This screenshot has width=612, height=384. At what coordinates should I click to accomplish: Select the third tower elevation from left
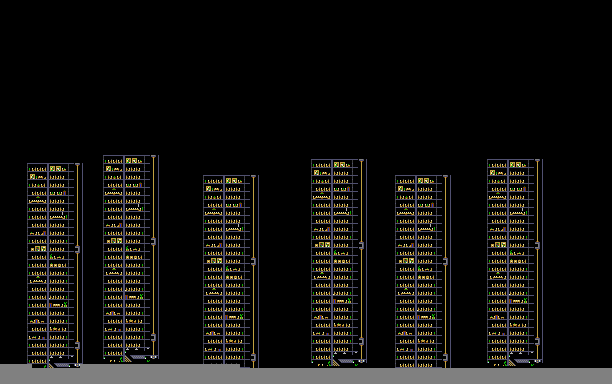[231, 271]
